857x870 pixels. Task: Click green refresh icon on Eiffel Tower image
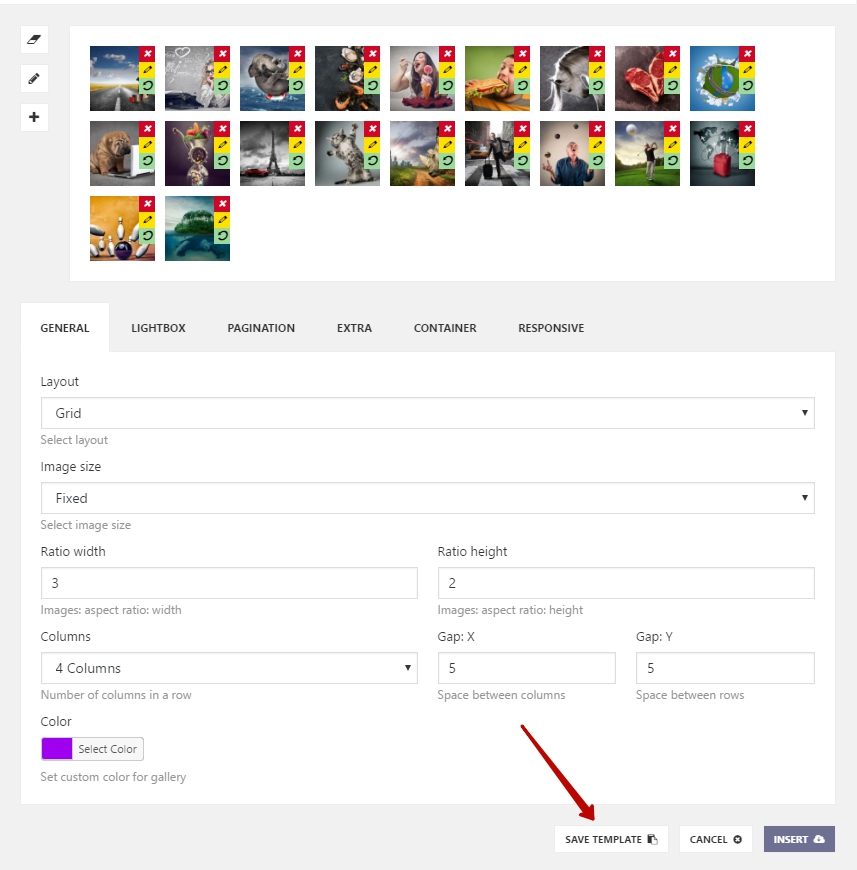click(297, 161)
